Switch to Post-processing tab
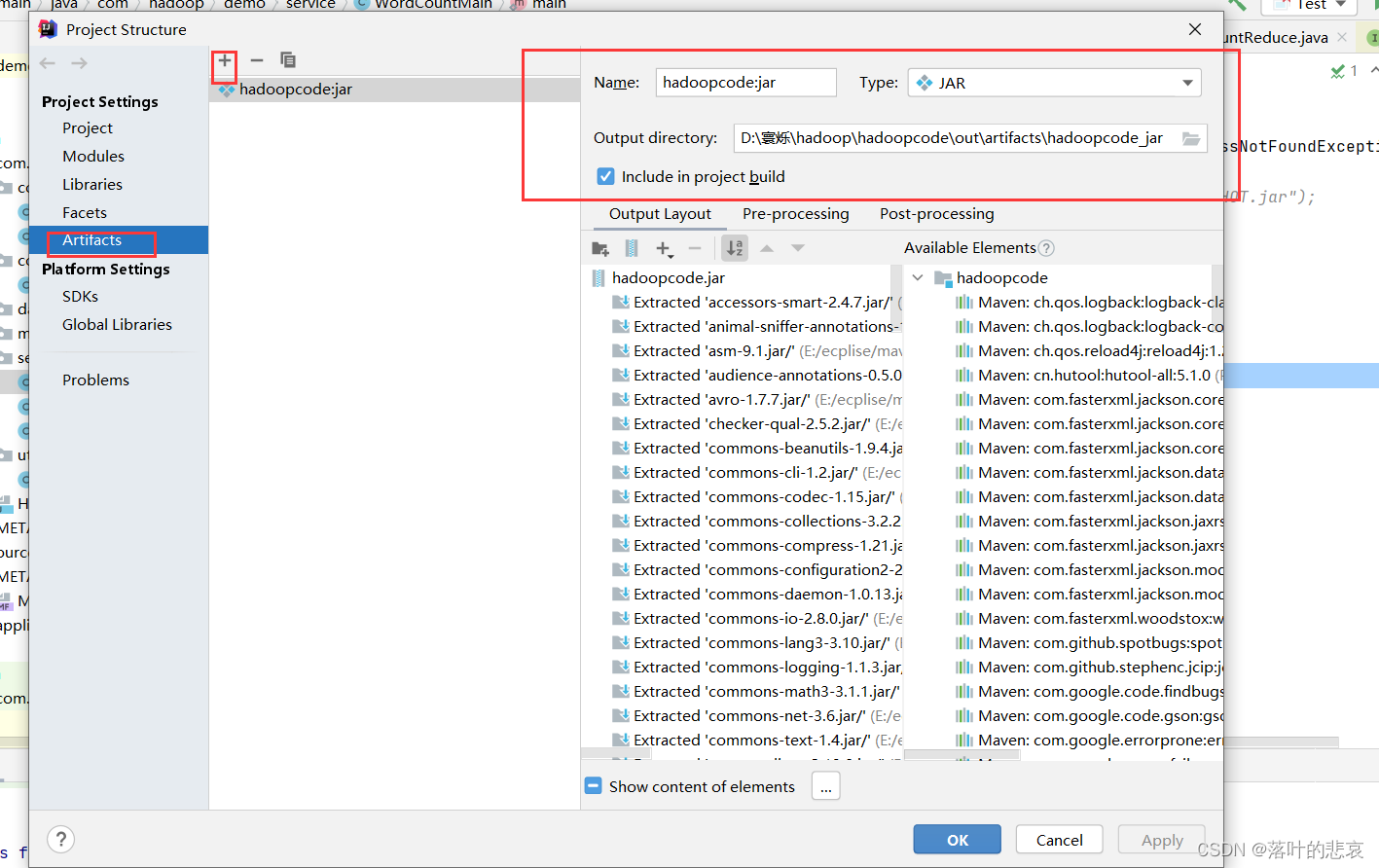The height and width of the screenshot is (868, 1379). pyautogui.click(x=936, y=214)
